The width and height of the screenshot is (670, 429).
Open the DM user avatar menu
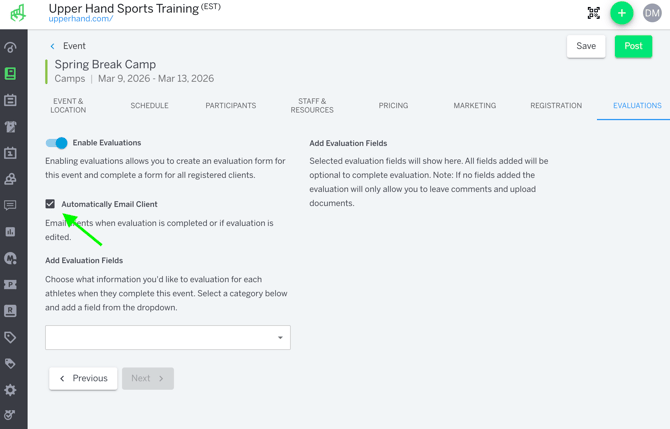tap(652, 13)
